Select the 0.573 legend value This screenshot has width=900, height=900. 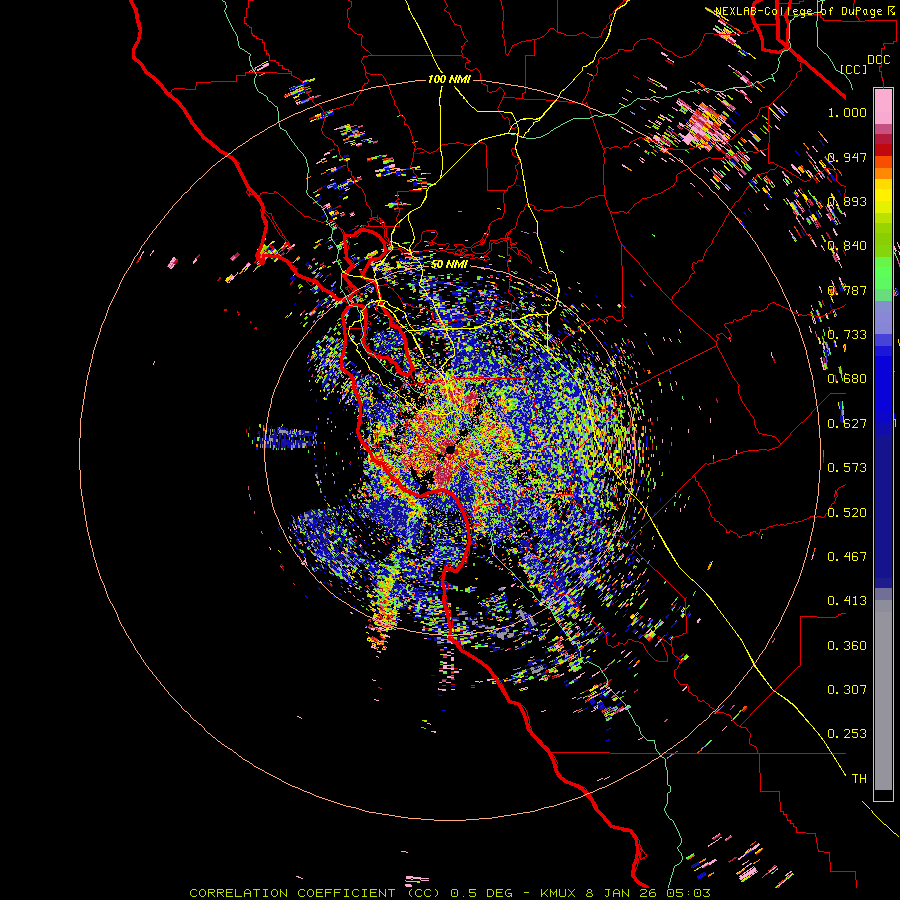(x=847, y=468)
